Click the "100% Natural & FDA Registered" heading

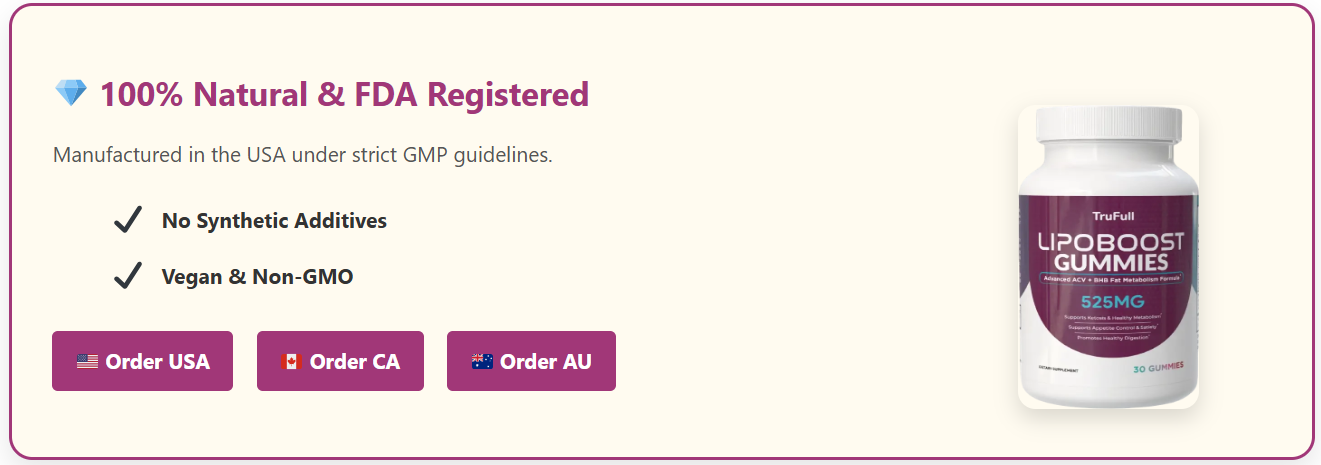pyautogui.click(x=344, y=95)
